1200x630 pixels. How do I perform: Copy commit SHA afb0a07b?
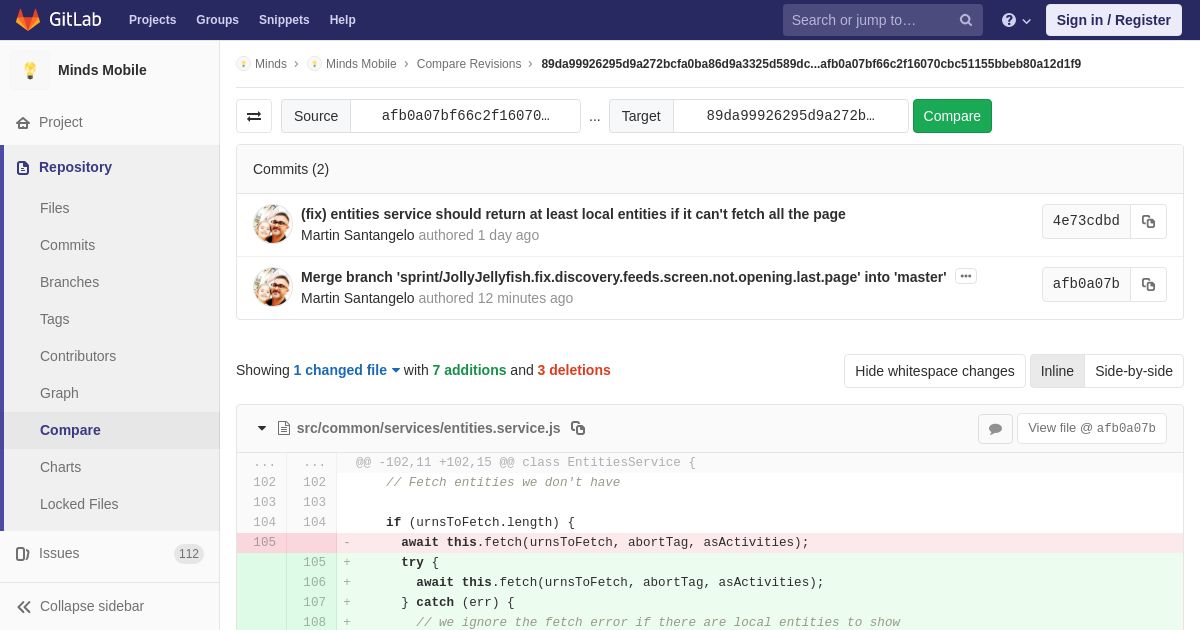pos(1148,284)
